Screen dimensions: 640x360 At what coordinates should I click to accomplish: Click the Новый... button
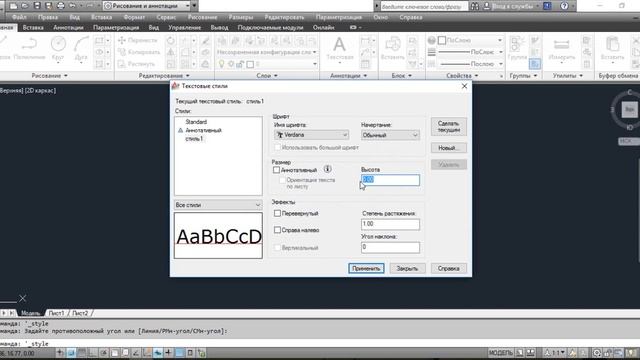point(449,148)
